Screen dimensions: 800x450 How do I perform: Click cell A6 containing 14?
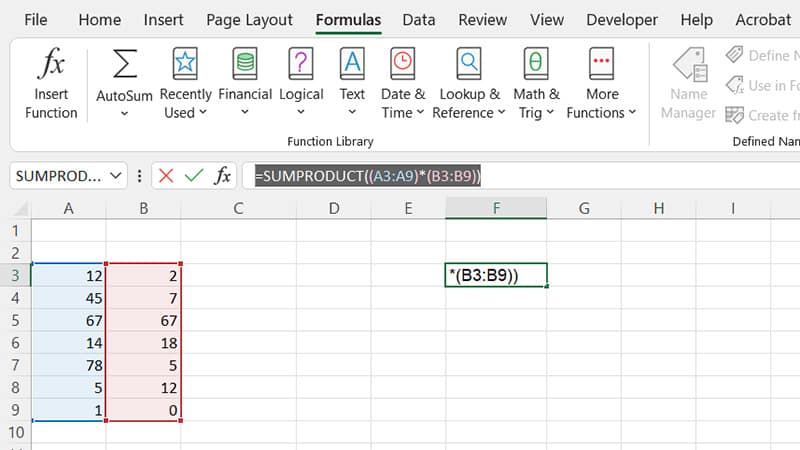[x=68, y=343]
